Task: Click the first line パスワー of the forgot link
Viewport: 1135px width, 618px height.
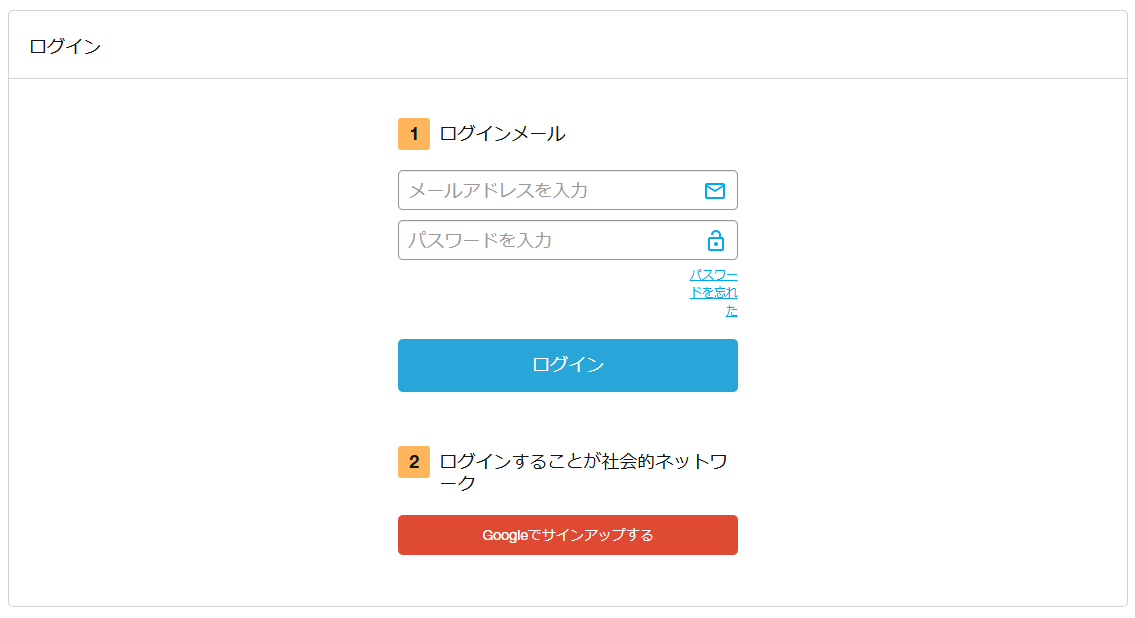Action: (714, 275)
